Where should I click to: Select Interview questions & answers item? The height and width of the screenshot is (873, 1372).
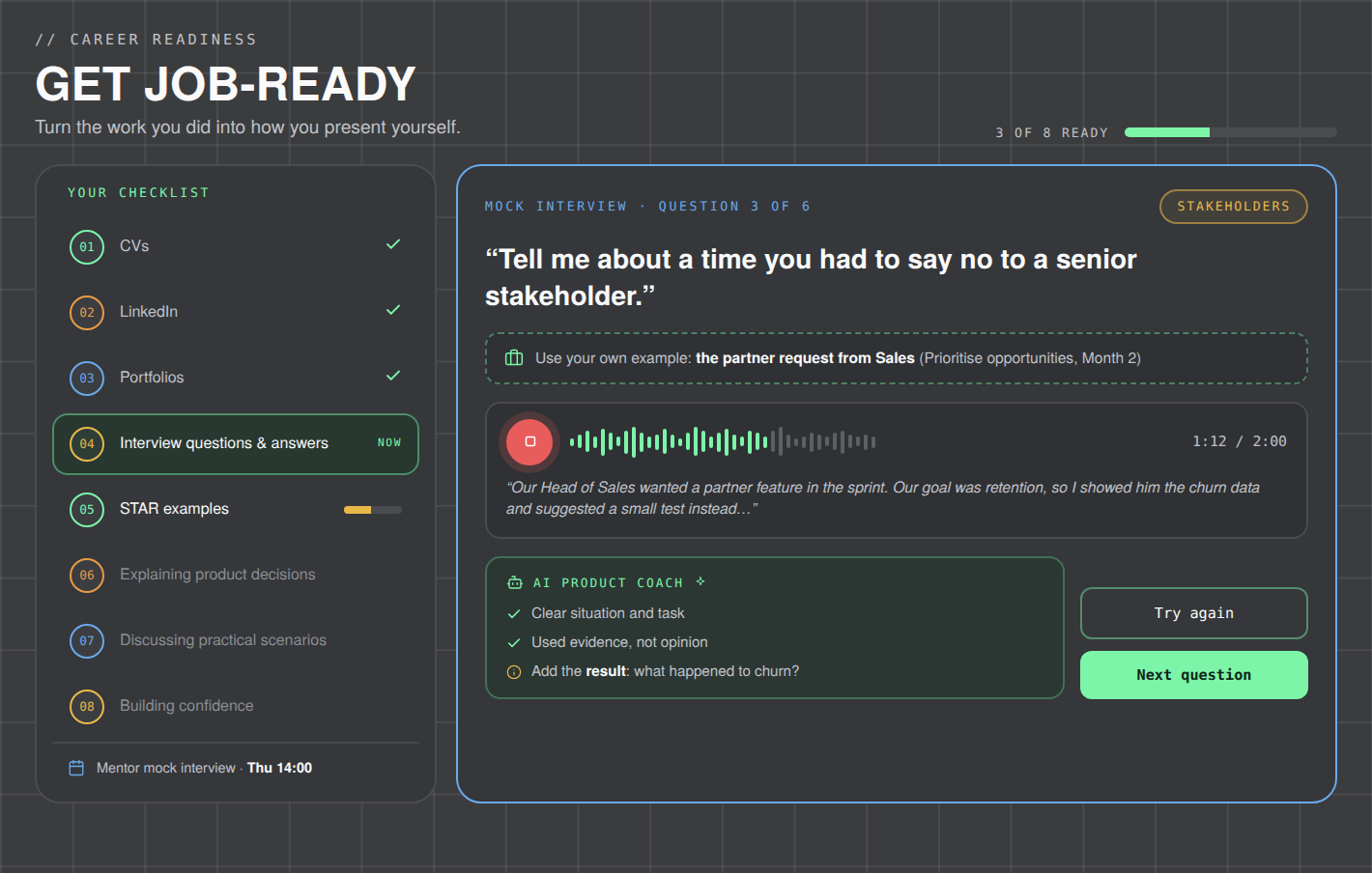(236, 444)
